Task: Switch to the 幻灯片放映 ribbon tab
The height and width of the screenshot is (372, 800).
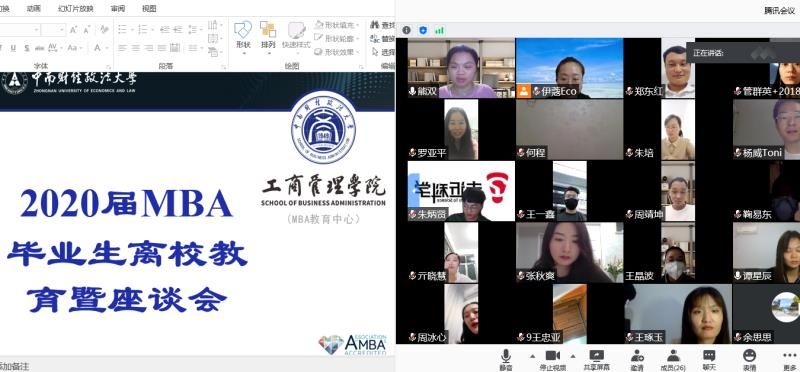Action: [76, 8]
